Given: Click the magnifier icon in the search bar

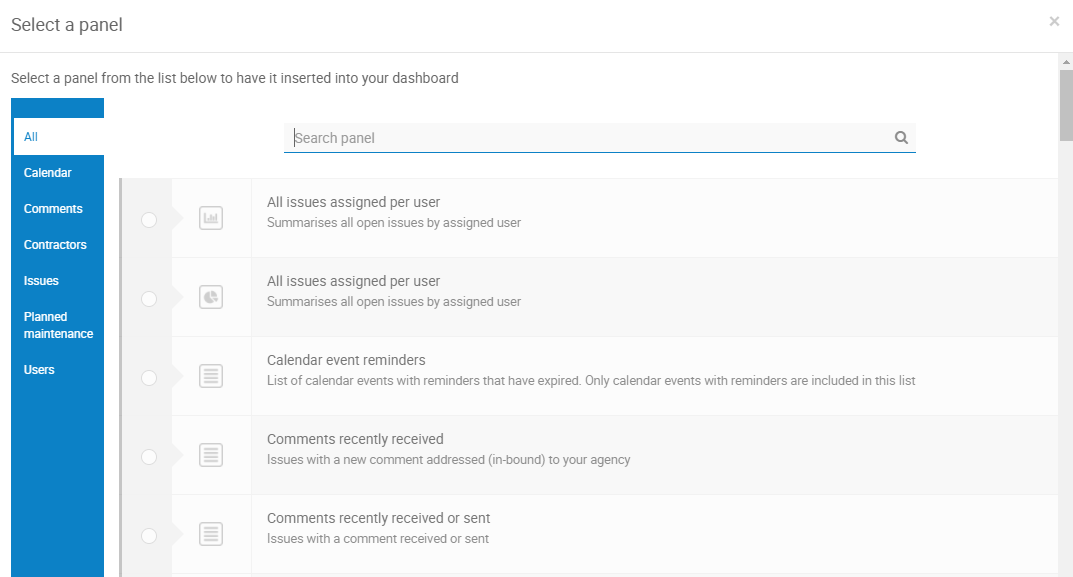Looking at the screenshot, I should point(901,138).
